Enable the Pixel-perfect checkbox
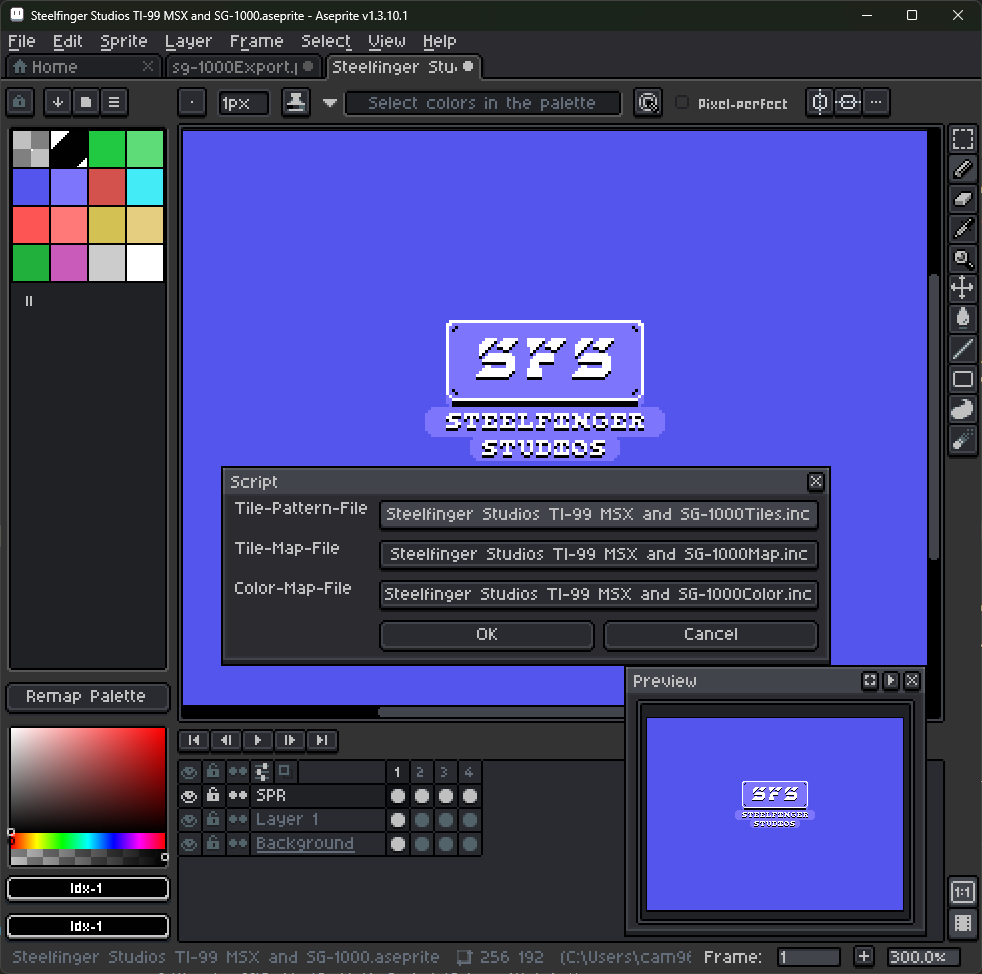The width and height of the screenshot is (982, 974). point(681,102)
